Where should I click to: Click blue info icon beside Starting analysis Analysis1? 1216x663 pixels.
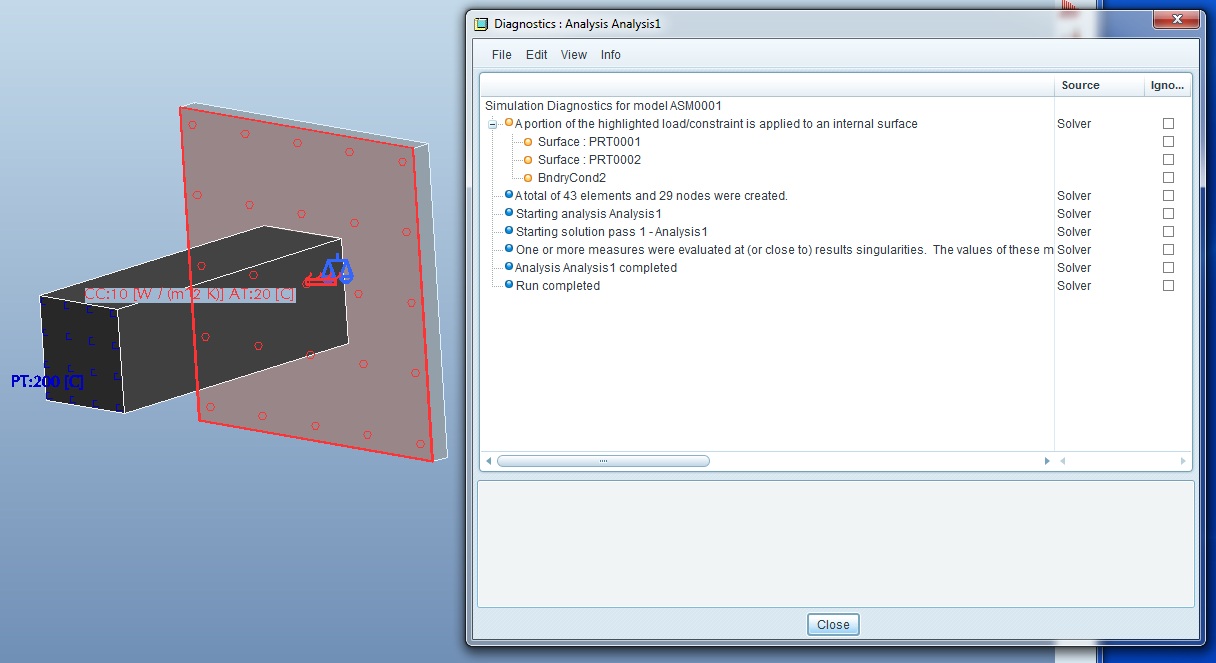point(509,214)
